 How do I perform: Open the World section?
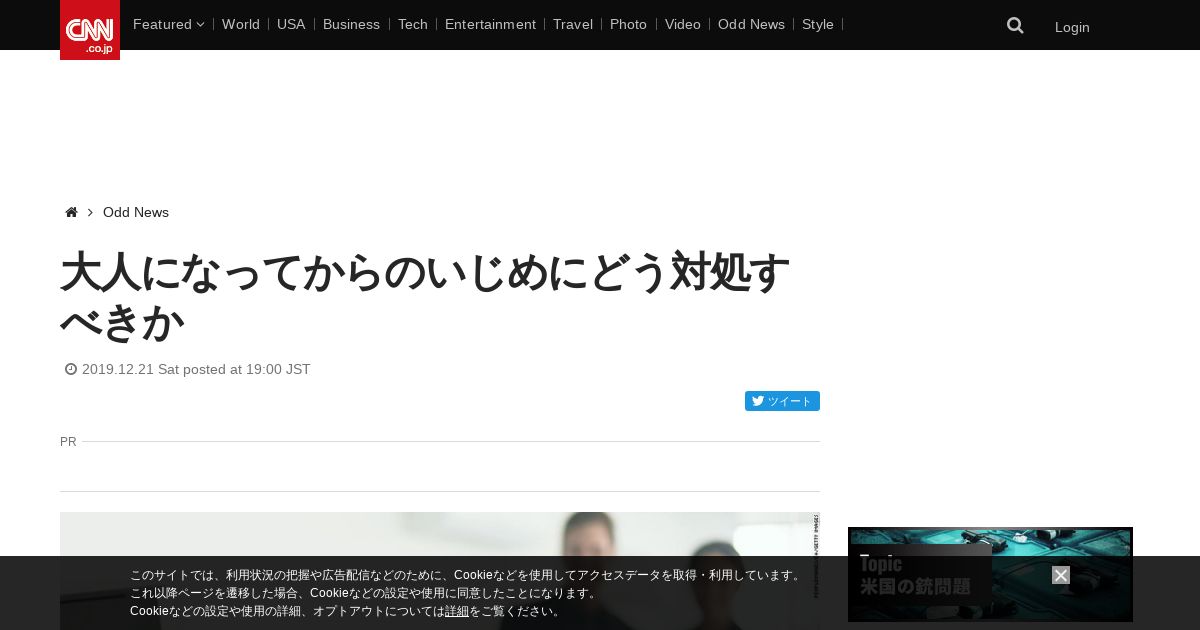(x=241, y=24)
